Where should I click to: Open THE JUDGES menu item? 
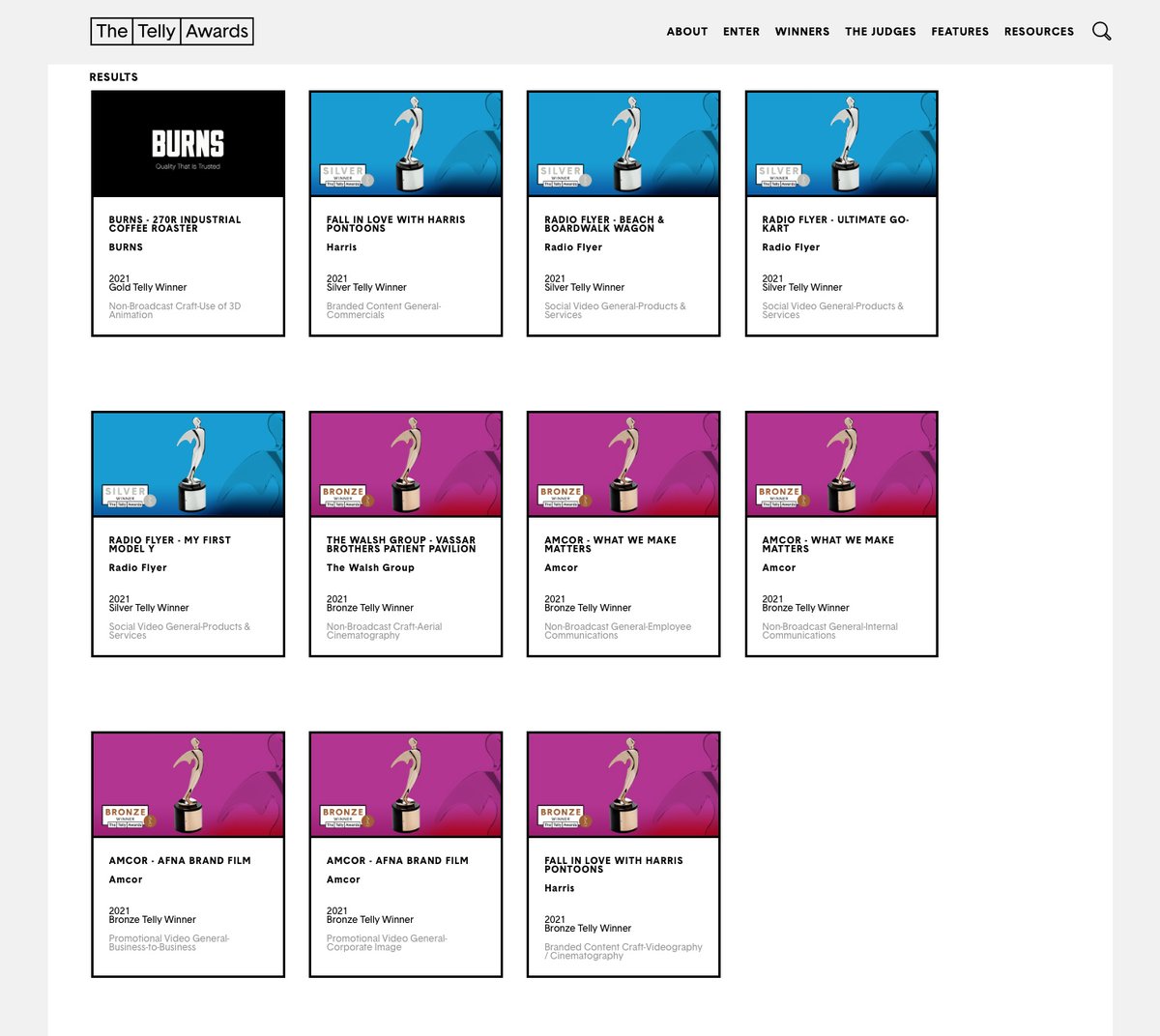tap(881, 32)
